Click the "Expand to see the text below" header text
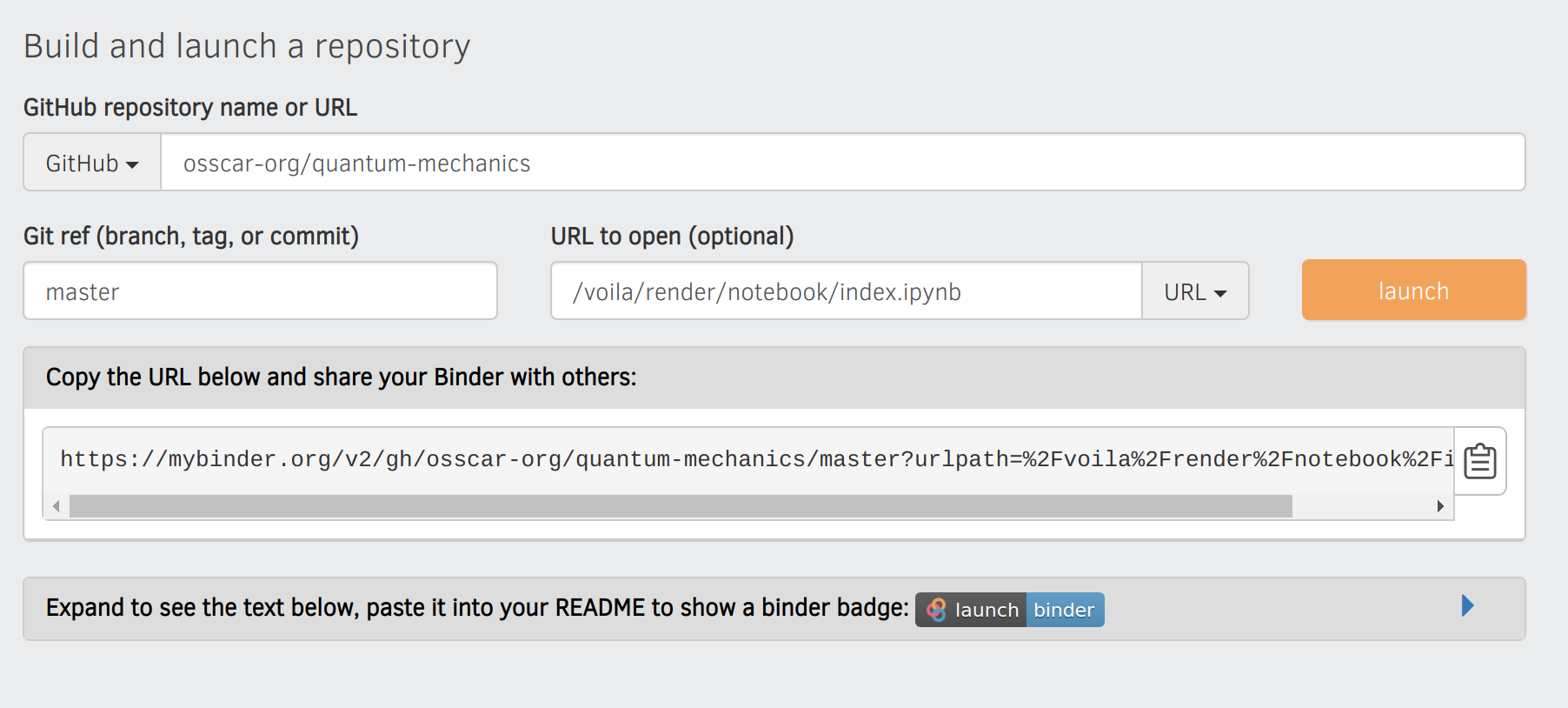 click(x=476, y=607)
